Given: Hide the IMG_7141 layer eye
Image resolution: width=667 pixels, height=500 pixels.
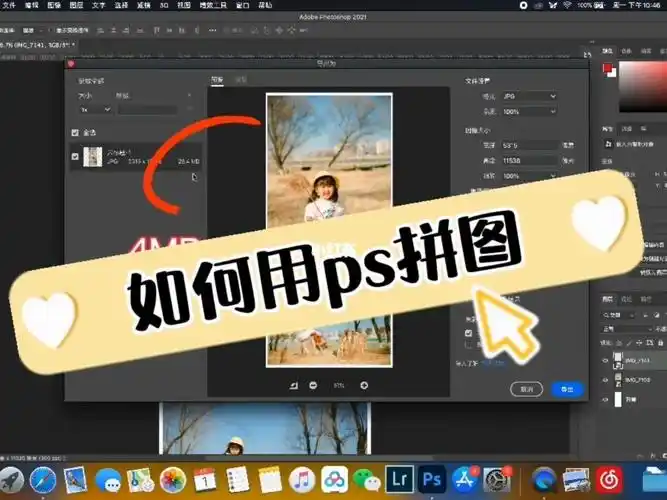Looking at the screenshot, I should (x=605, y=361).
